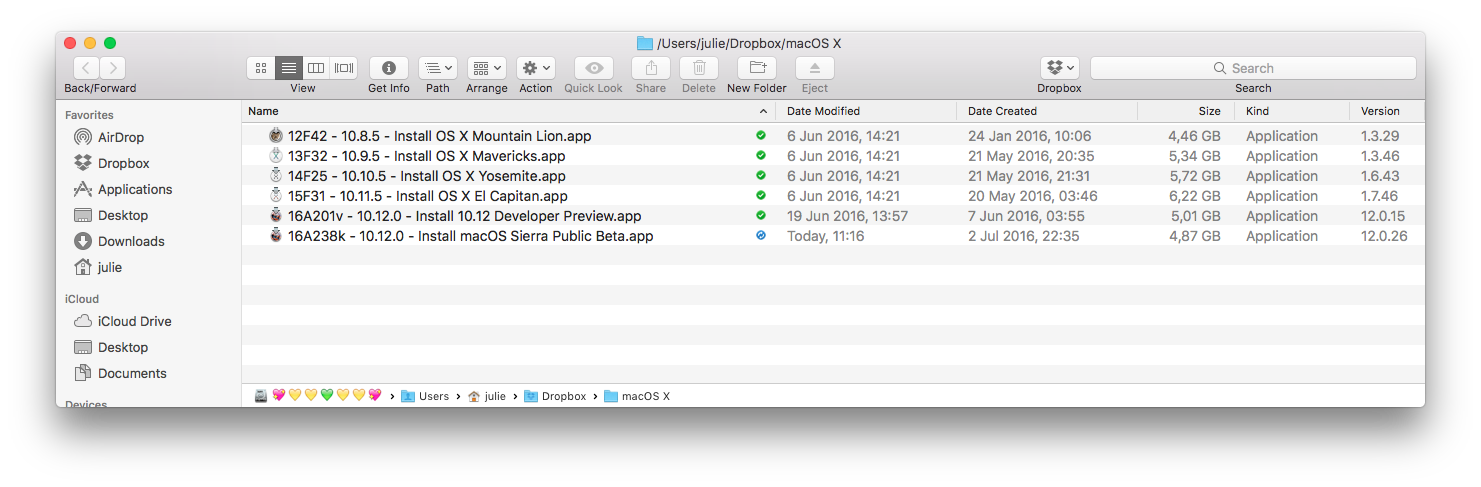The image size is (1481, 487).
Task: Open the Action gear dropdown
Action: (x=536, y=68)
